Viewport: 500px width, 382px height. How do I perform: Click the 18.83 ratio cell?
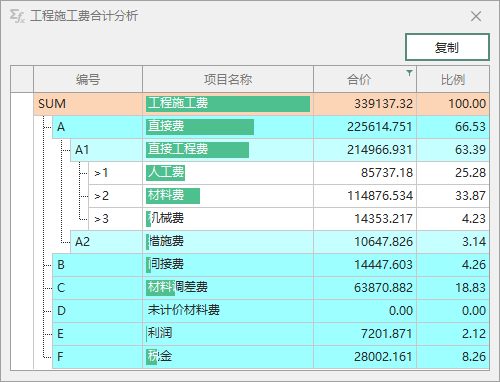(453, 288)
